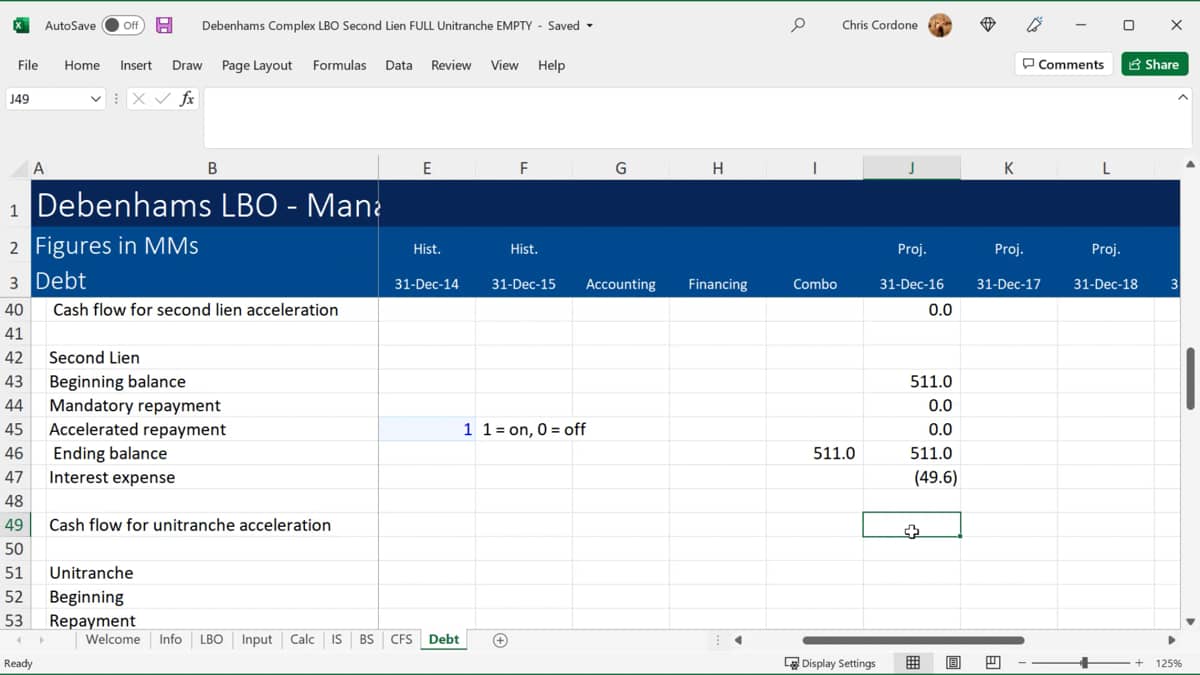Open the Draw ribbon tab

pyautogui.click(x=187, y=65)
